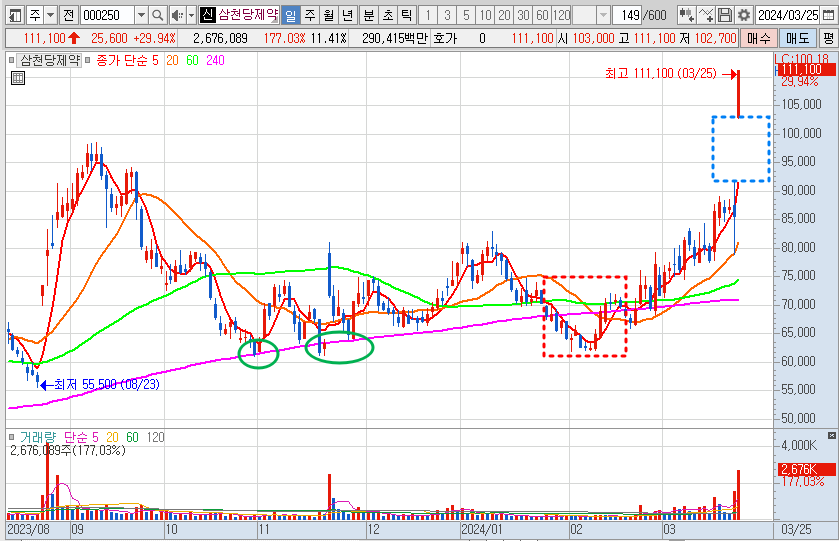Choose interval 60 button
This screenshot has width=839, height=541.
(542, 16)
